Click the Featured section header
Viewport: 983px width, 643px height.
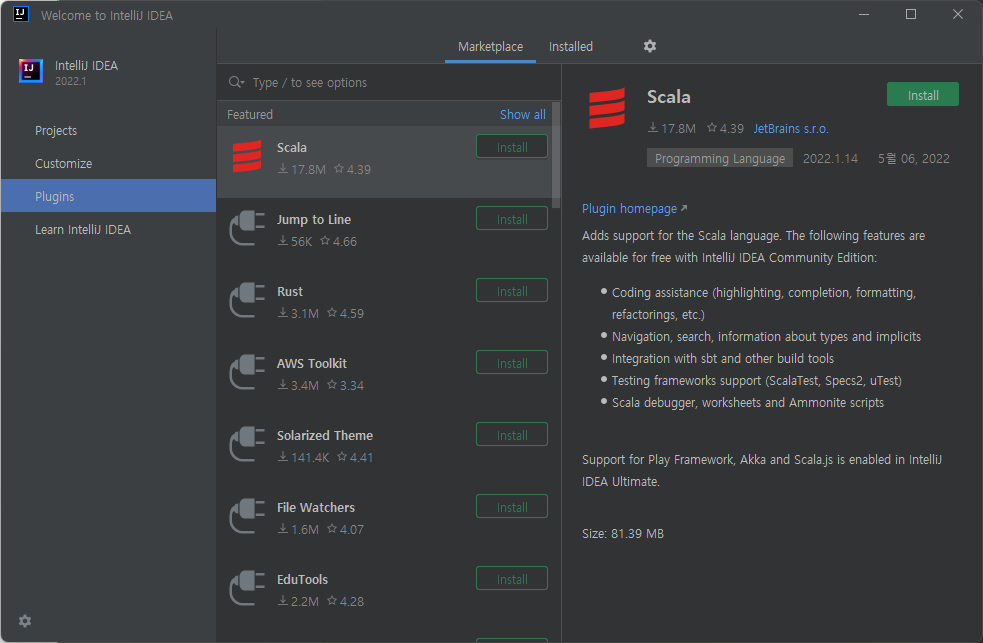coord(250,115)
